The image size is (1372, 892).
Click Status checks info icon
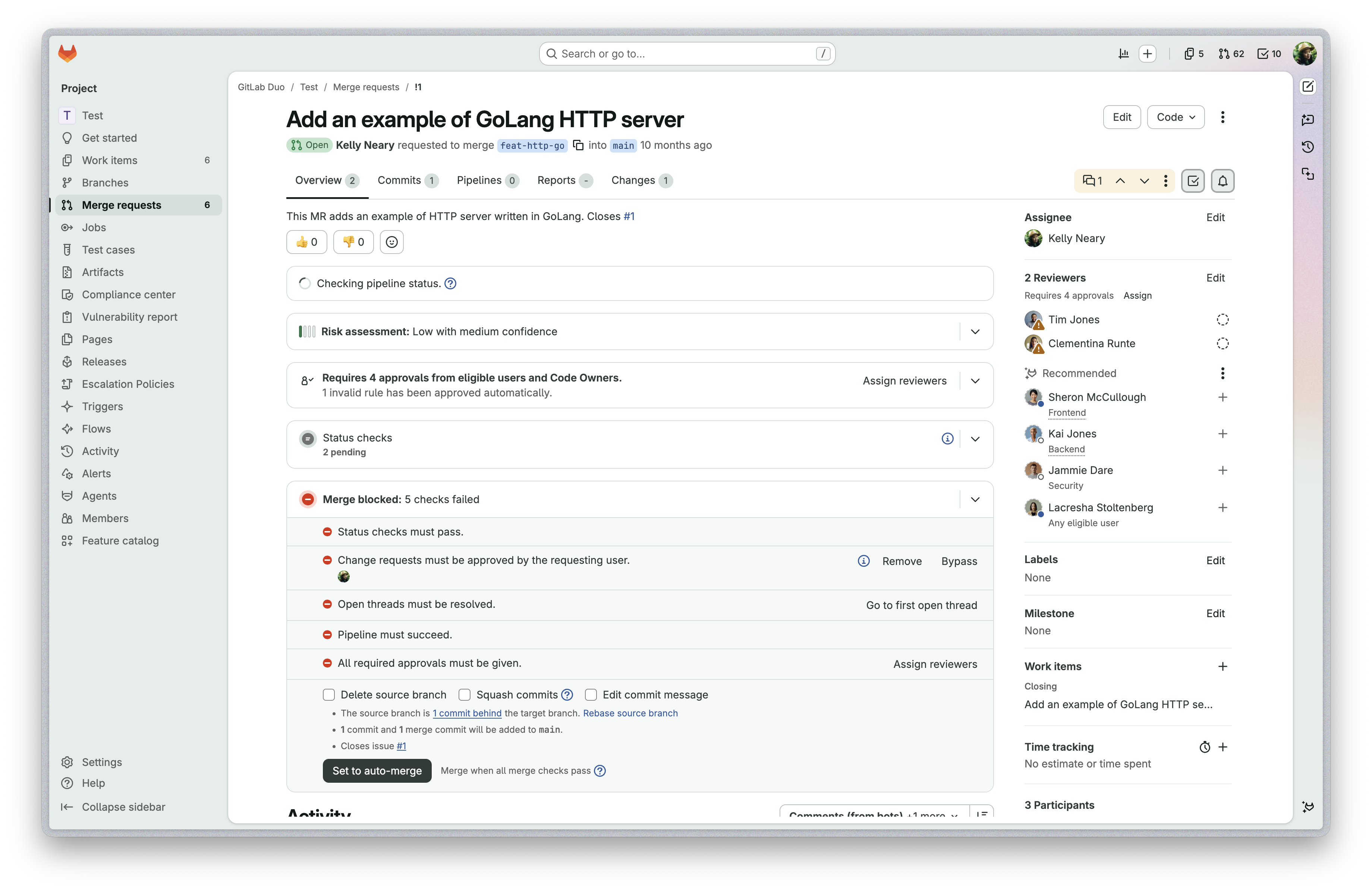tap(947, 439)
